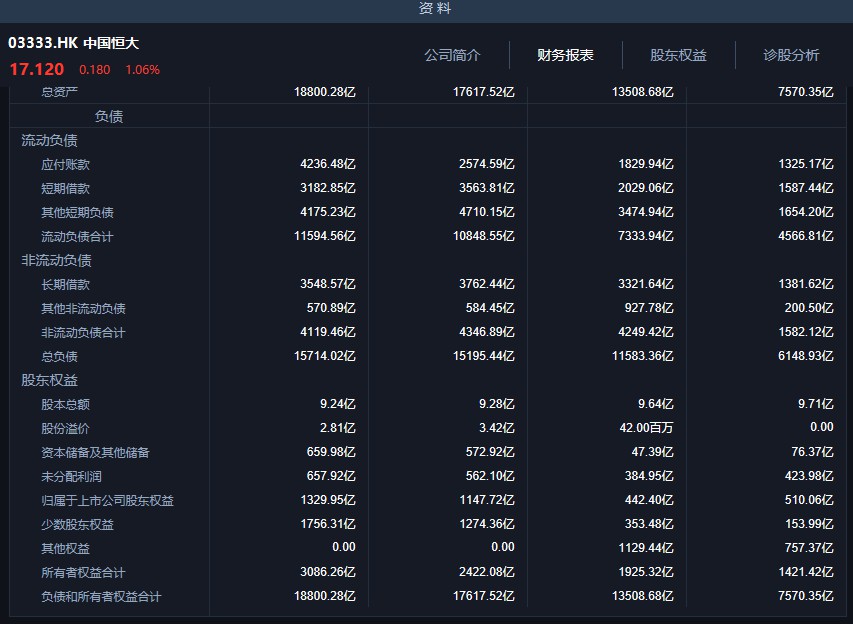Viewport: 853px width, 624px height.
Task: Select the 其他短期负债 row label
Action: [77, 212]
